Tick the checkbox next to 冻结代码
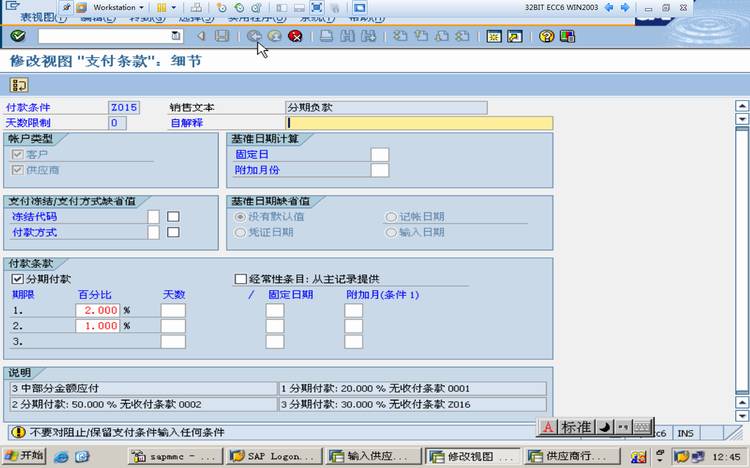 click(173, 217)
